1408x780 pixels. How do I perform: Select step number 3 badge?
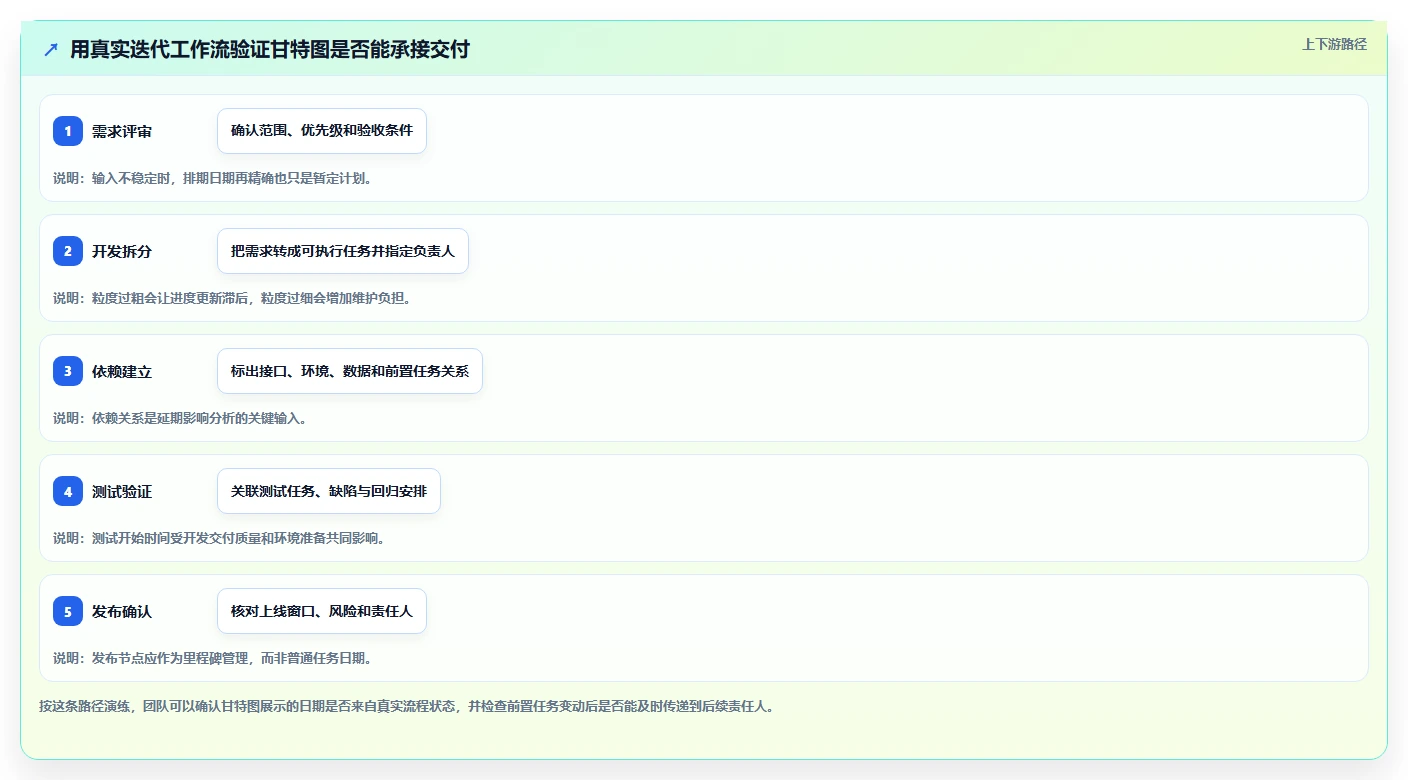coord(68,371)
